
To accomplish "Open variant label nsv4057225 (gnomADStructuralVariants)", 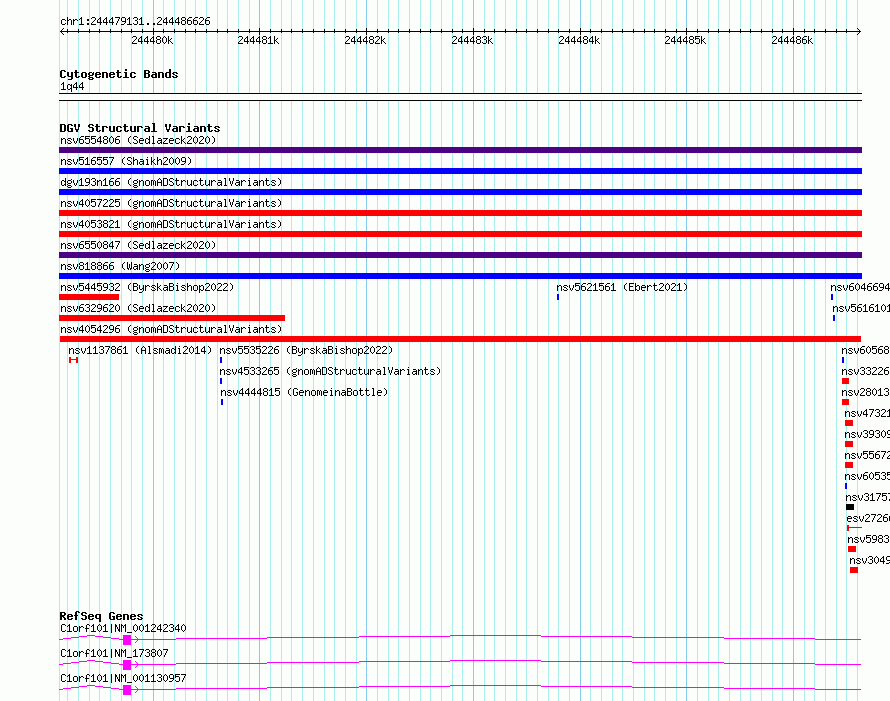I will click(x=171, y=203).
